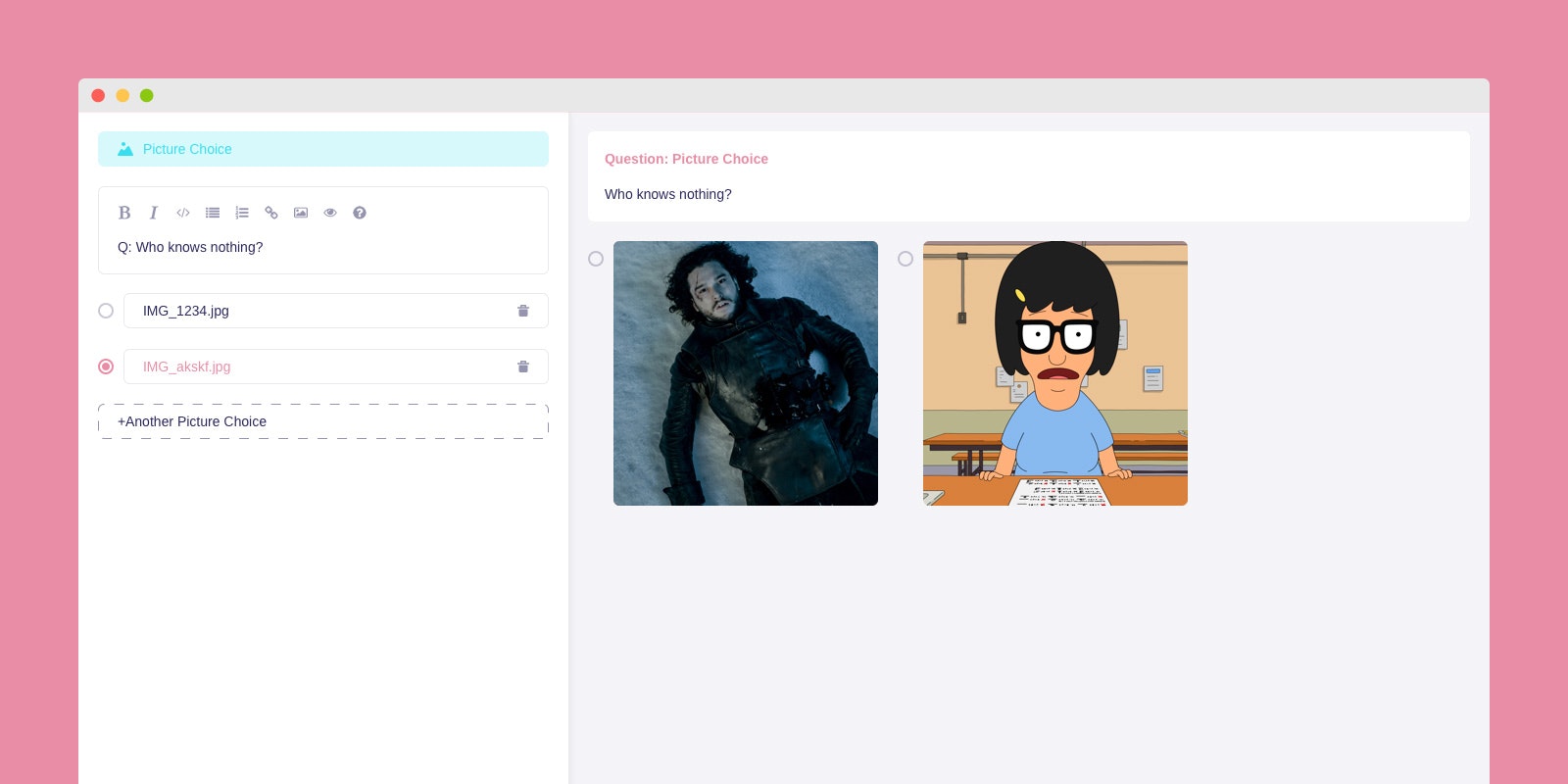Open editor help with the question mark icon
This screenshot has width=1568, height=784.
click(360, 213)
